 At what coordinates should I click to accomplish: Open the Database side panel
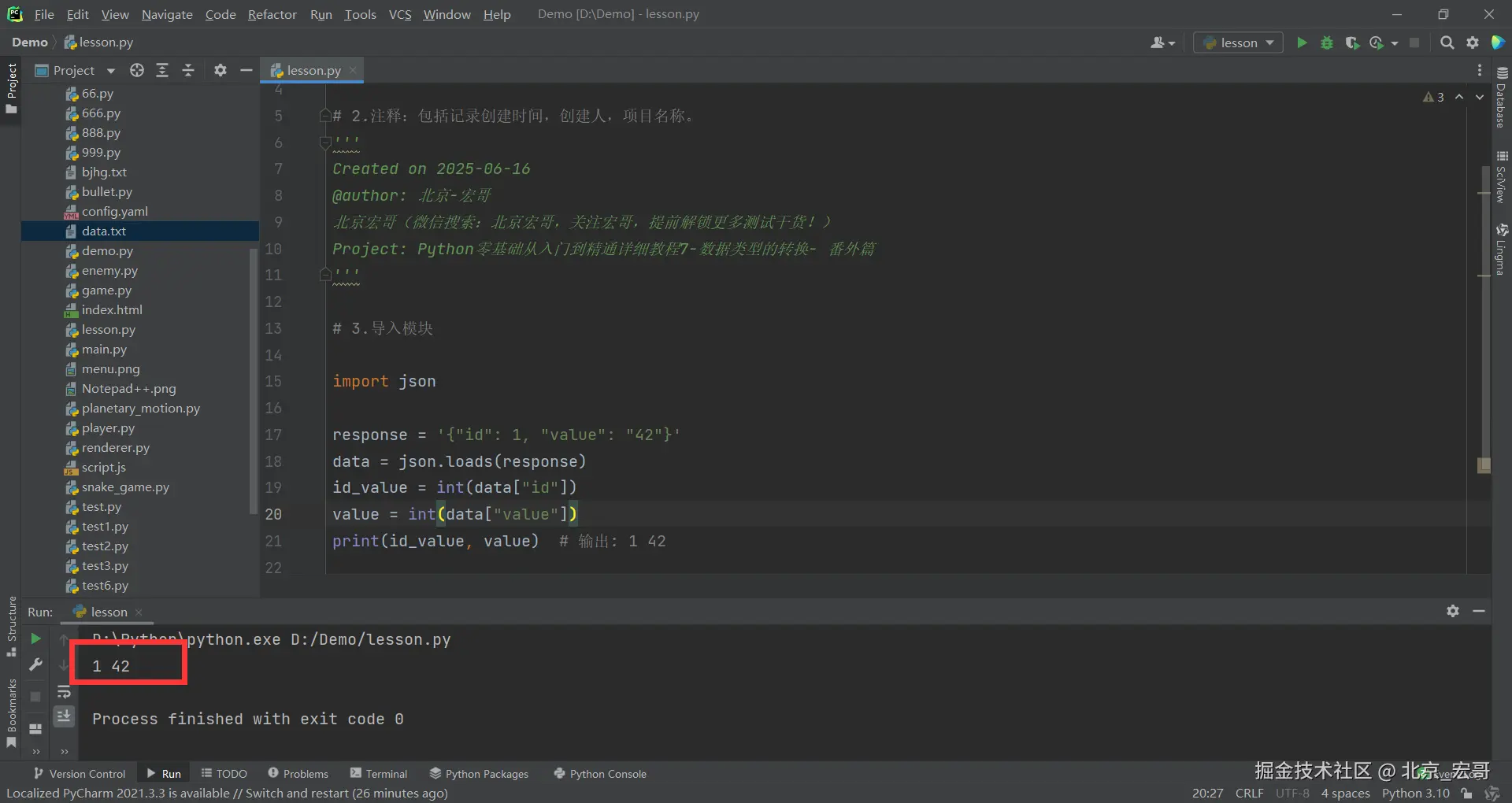[x=1502, y=98]
